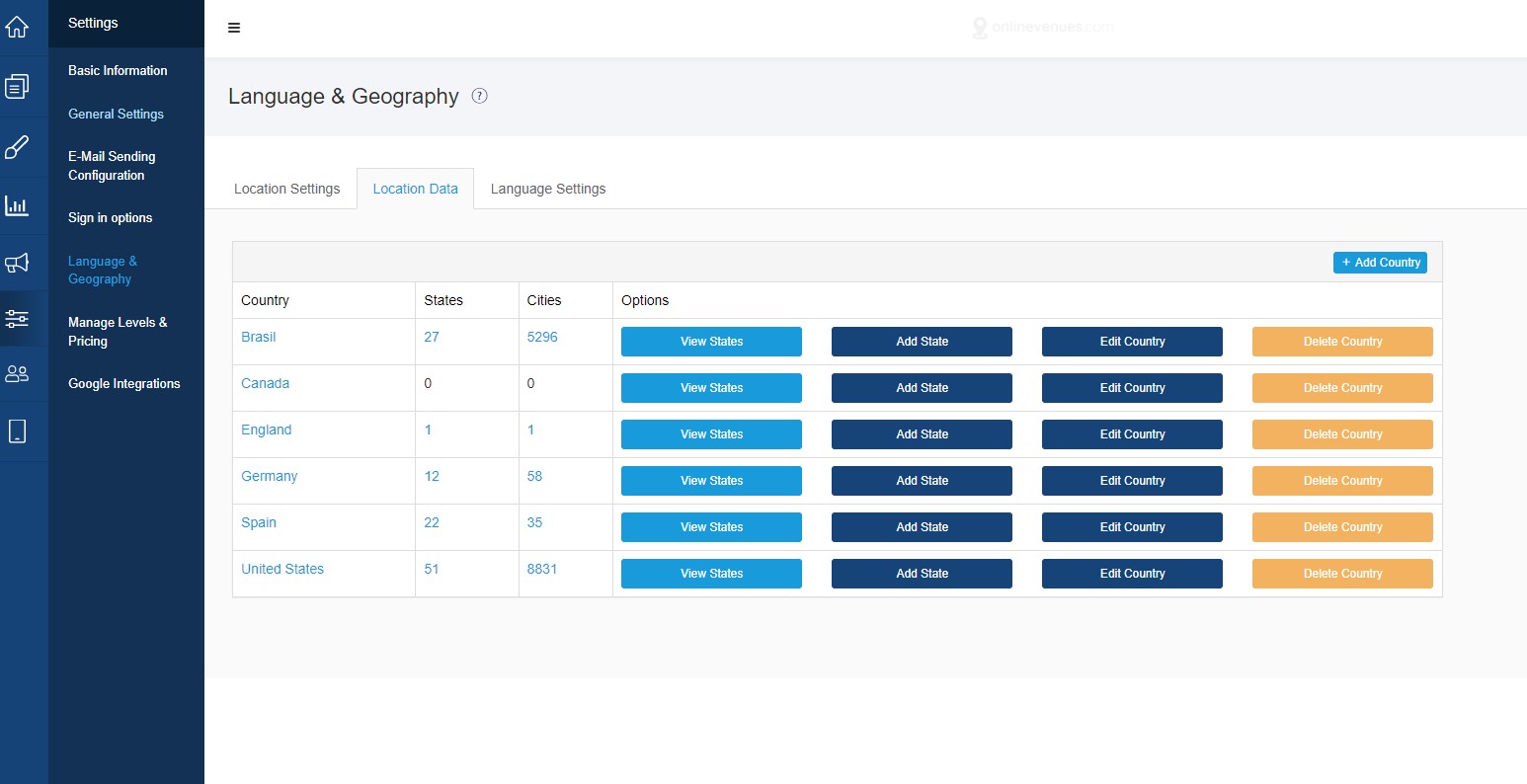Click the Add Country button
This screenshot has height=784, width=1527.
point(1380,263)
